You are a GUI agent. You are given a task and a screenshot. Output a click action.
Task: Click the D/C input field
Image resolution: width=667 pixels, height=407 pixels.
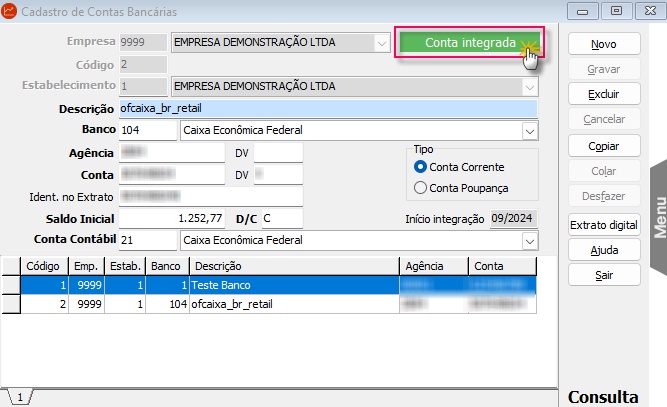(280, 218)
